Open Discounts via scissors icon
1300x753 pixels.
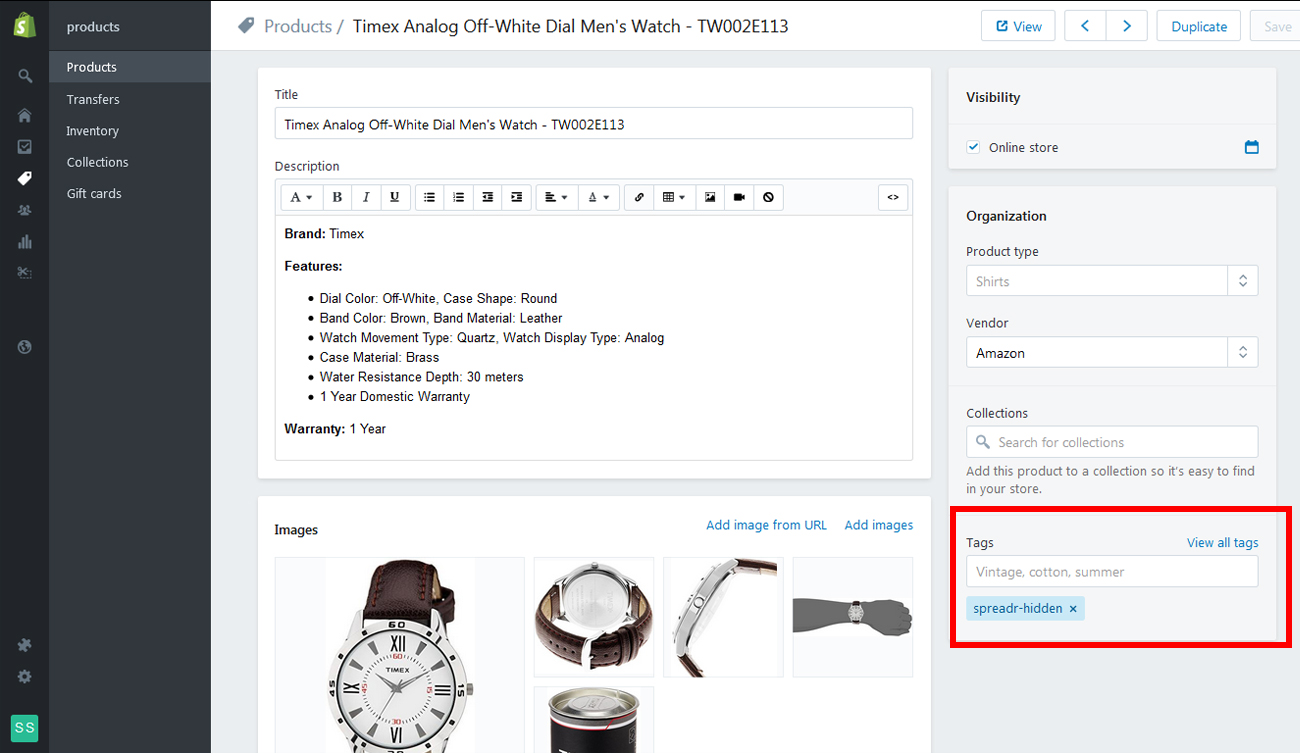pyautogui.click(x=25, y=273)
